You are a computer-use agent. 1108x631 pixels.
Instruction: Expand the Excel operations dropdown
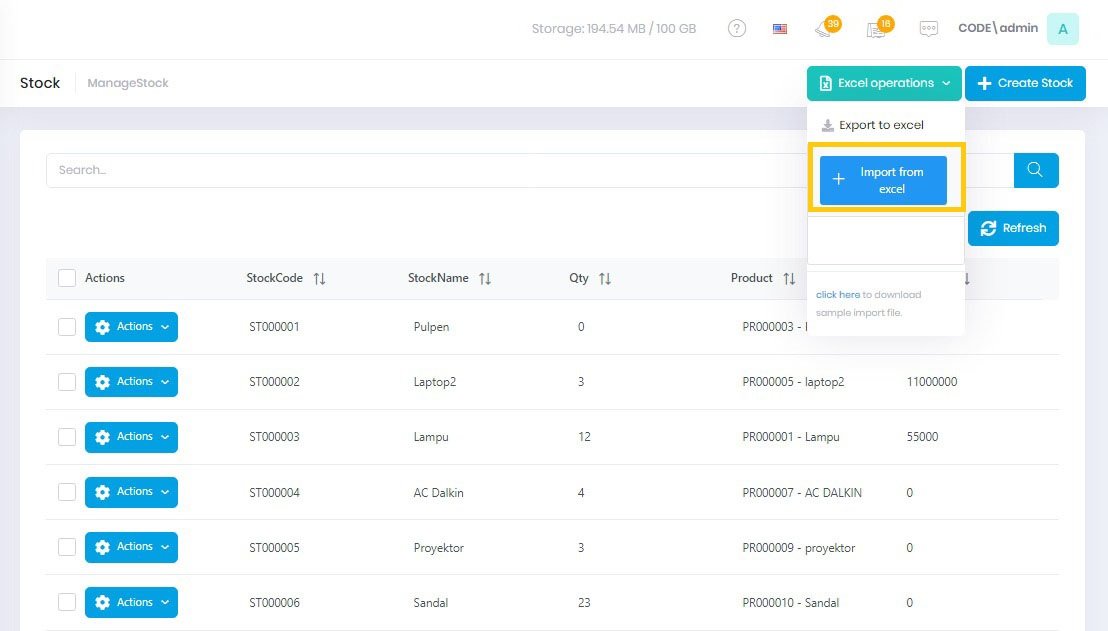tap(885, 83)
